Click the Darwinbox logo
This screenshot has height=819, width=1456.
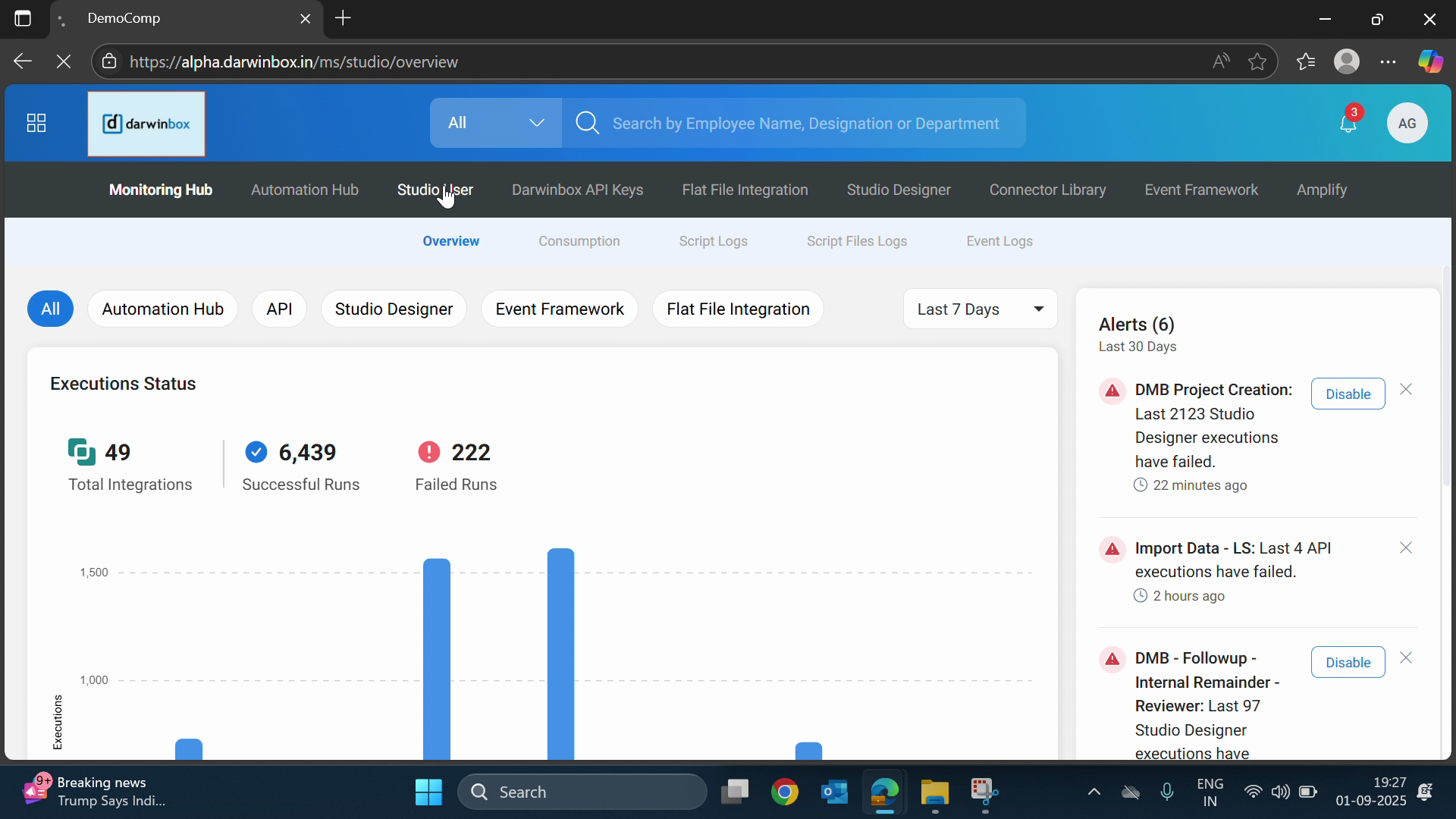[146, 124]
